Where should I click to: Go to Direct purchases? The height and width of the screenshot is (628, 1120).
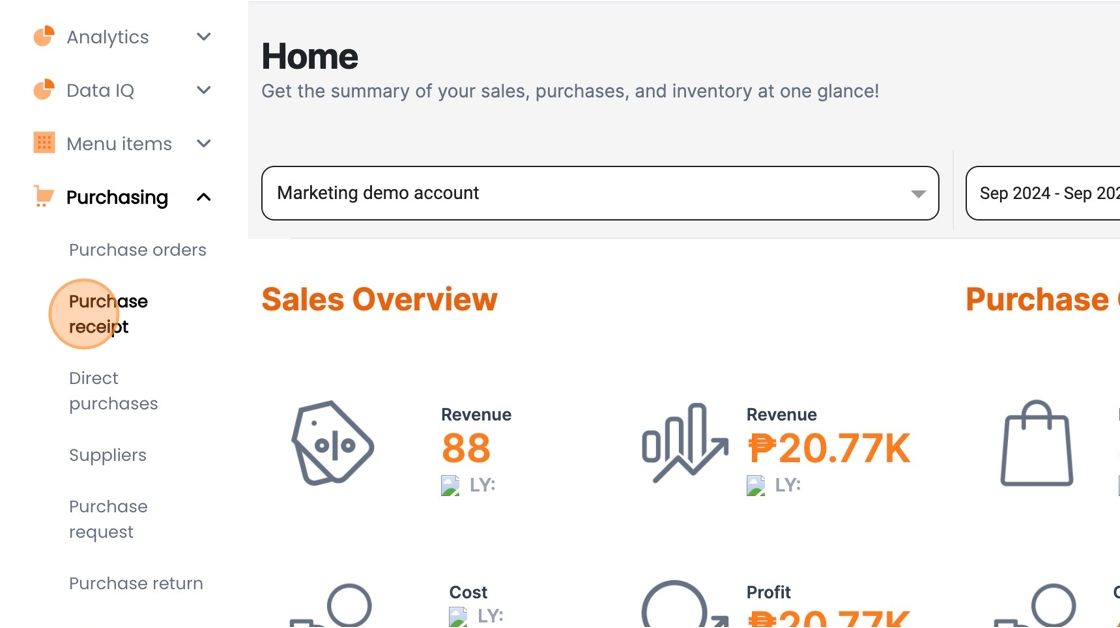[x=113, y=391]
